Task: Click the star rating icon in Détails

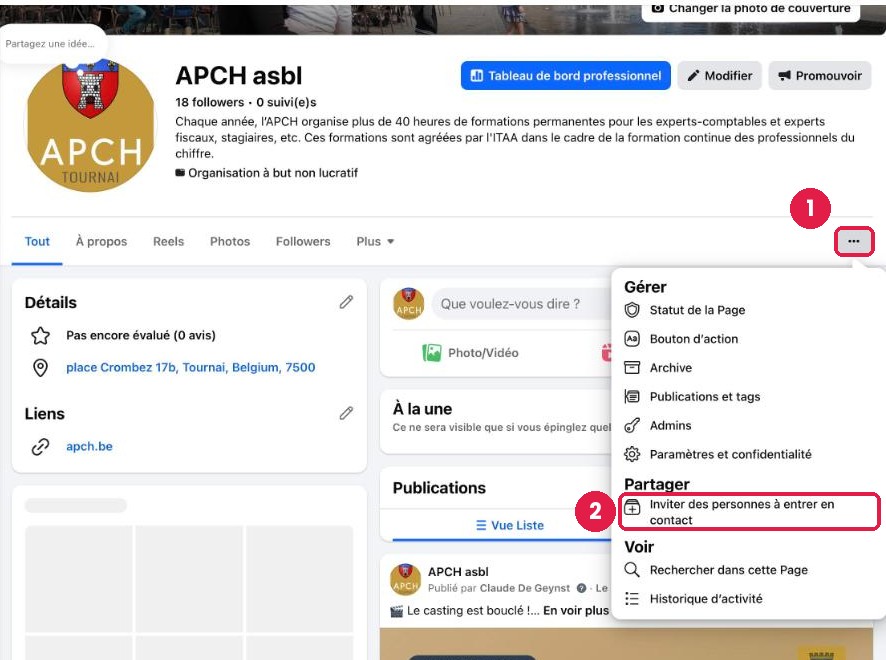Action: point(40,336)
